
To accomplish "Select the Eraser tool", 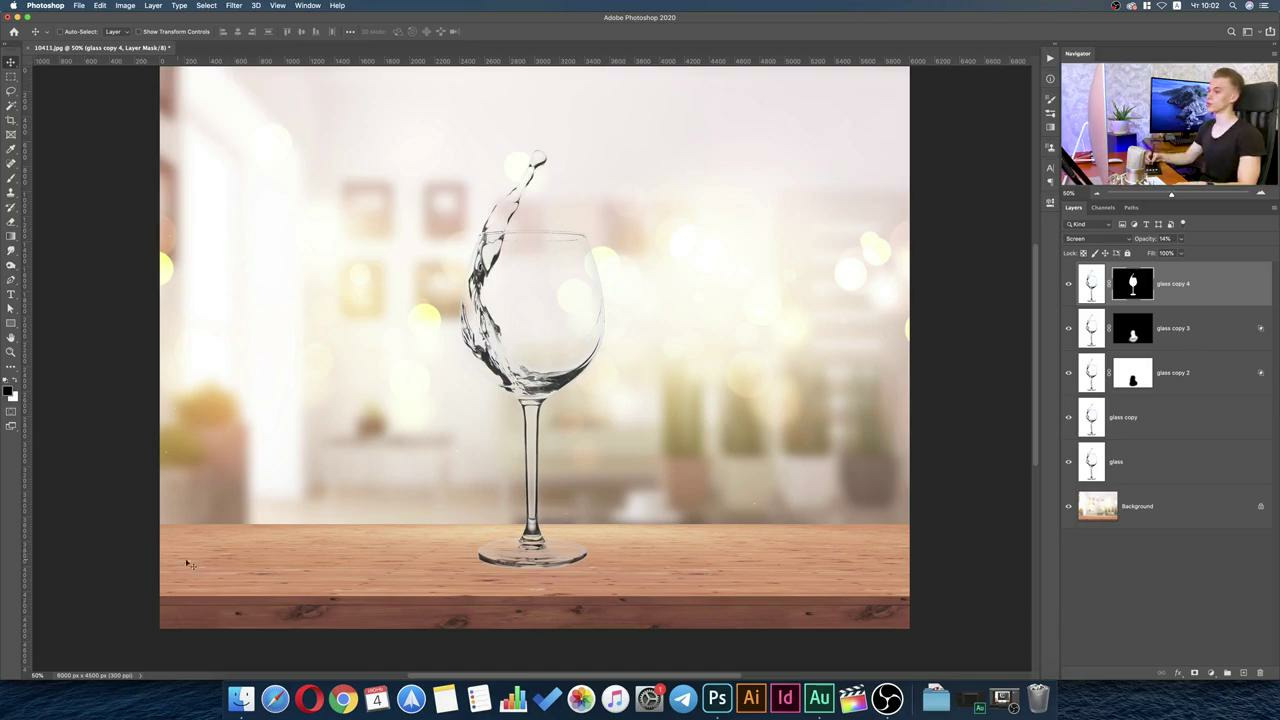I will click(x=11, y=221).
